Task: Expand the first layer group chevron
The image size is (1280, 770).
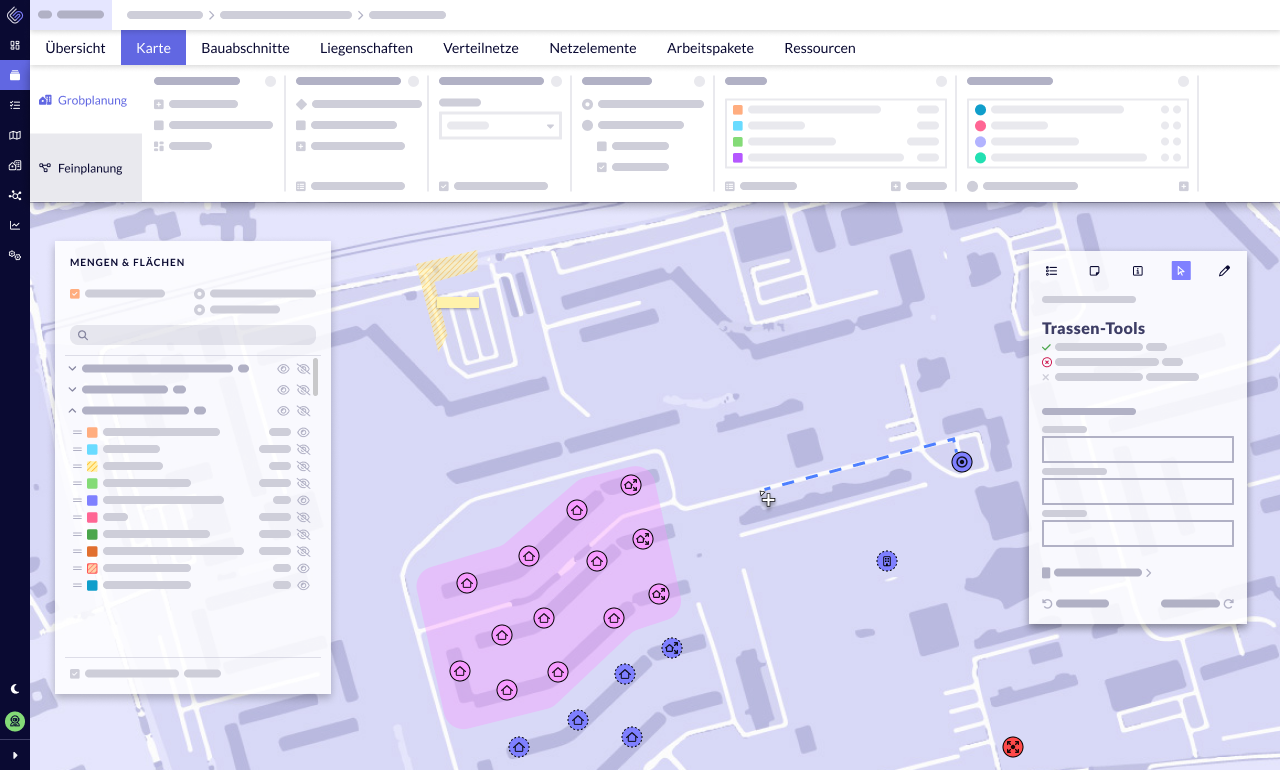Action: point(72,368)
